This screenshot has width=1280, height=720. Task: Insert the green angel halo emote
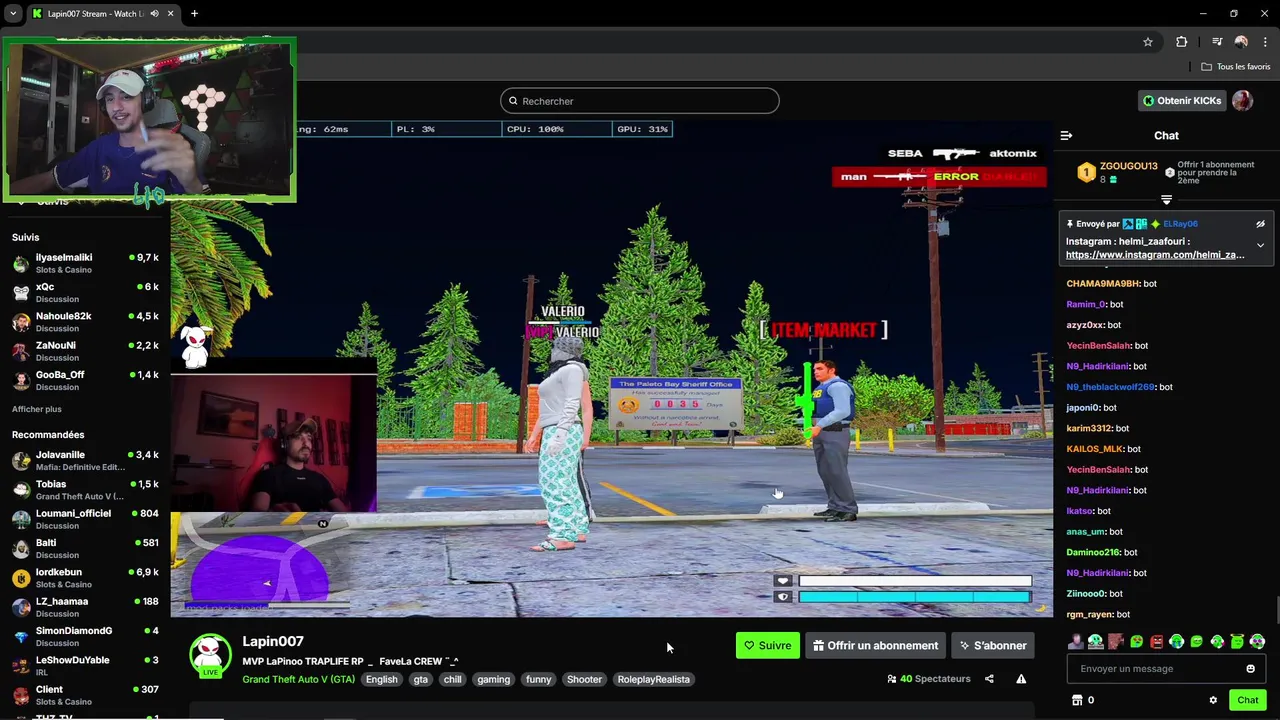click(1237, 641)
